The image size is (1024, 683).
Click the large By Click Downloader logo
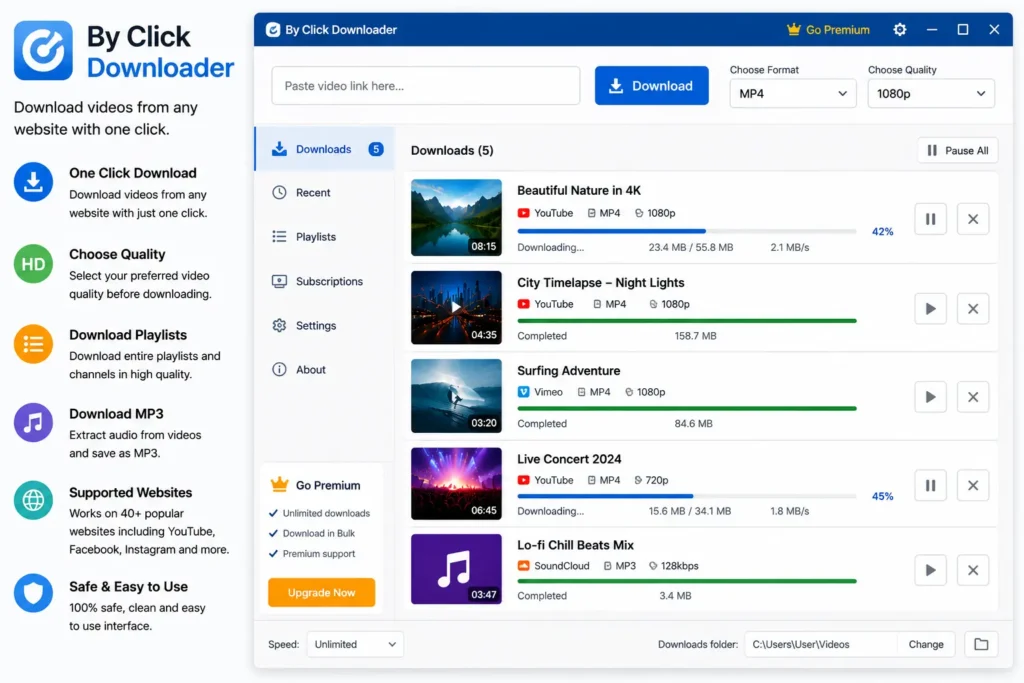[43, 50]
